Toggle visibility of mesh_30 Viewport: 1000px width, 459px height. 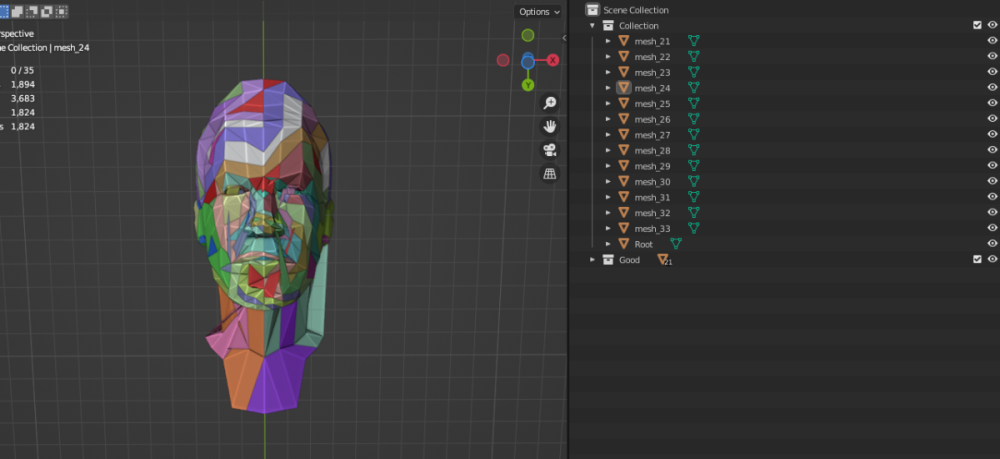(992, 182)
